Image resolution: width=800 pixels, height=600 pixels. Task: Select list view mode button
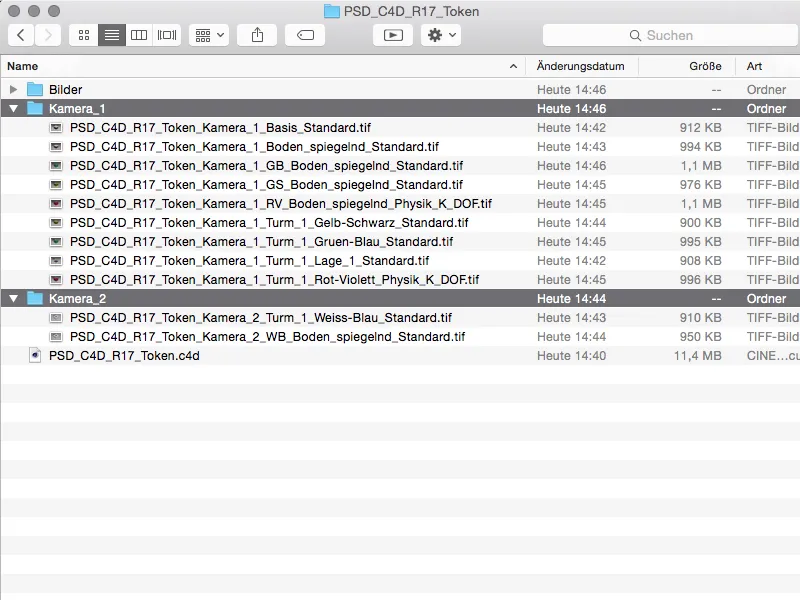coord(112,35)
